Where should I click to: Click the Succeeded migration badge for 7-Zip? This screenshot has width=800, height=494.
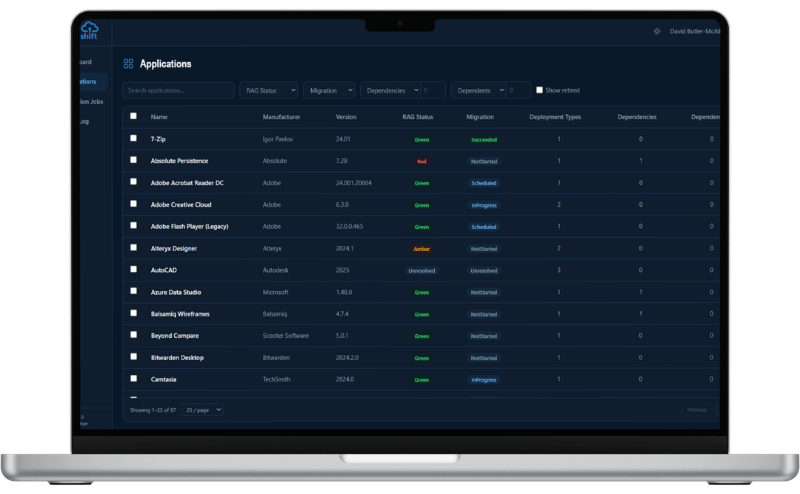483,139
